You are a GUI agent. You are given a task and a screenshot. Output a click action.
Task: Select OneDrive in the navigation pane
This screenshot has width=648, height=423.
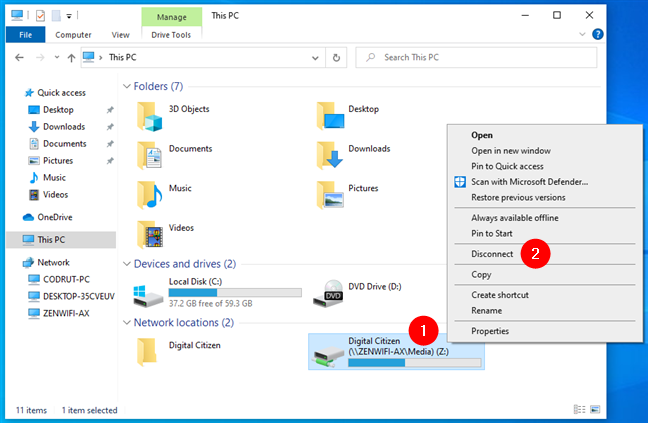click(55, 217)
